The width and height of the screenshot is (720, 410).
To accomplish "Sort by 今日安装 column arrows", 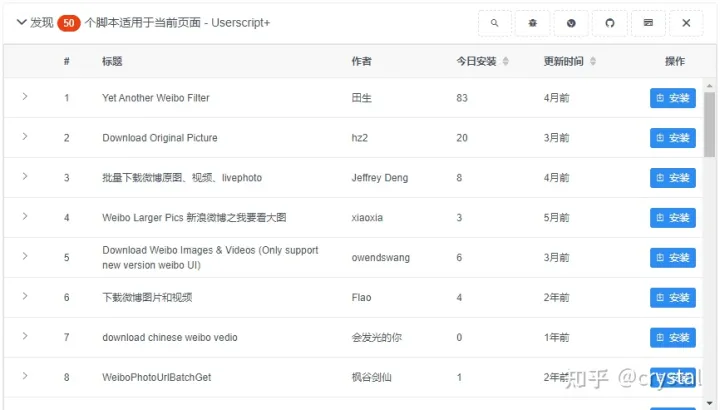I will 506,61.
